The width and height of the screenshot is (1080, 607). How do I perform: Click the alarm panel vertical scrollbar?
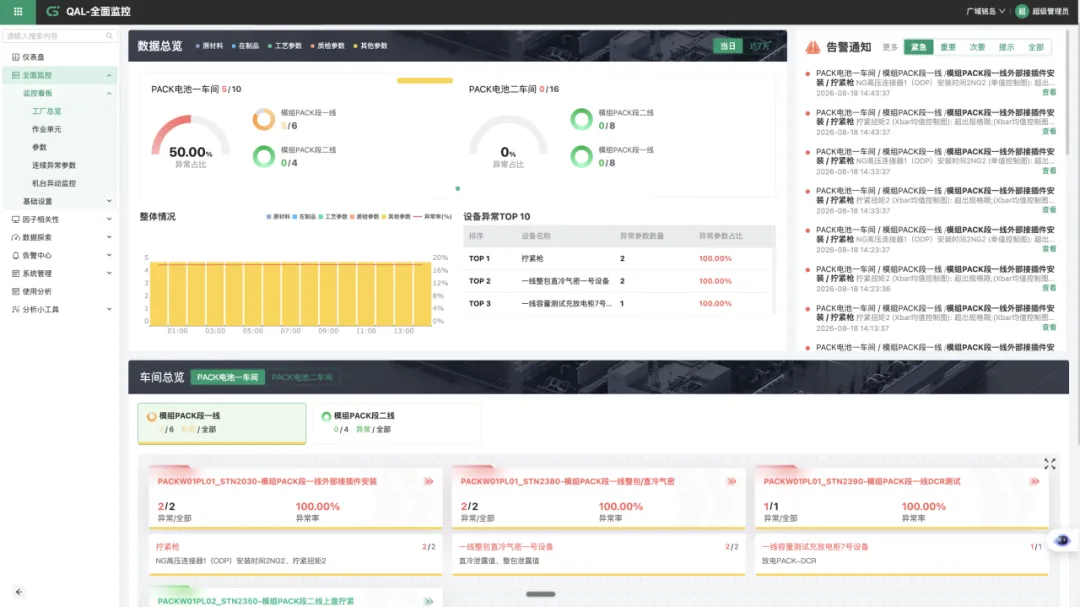pyautogui.click(x=1068, y=90)
